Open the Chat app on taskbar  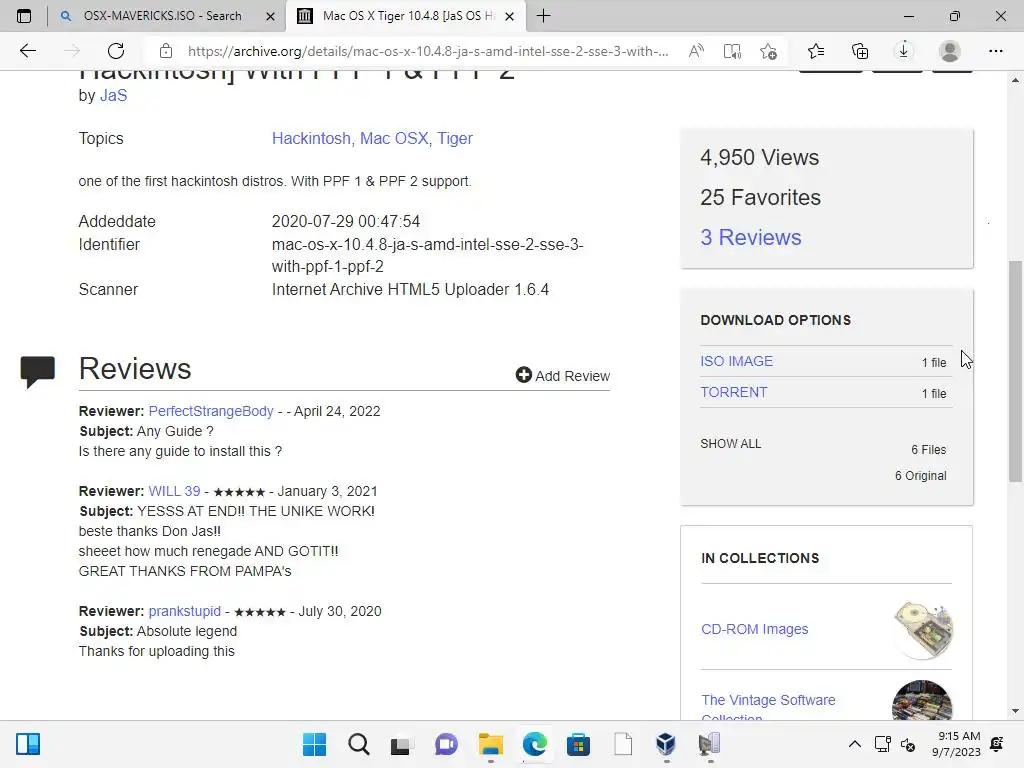coord(446,744)
